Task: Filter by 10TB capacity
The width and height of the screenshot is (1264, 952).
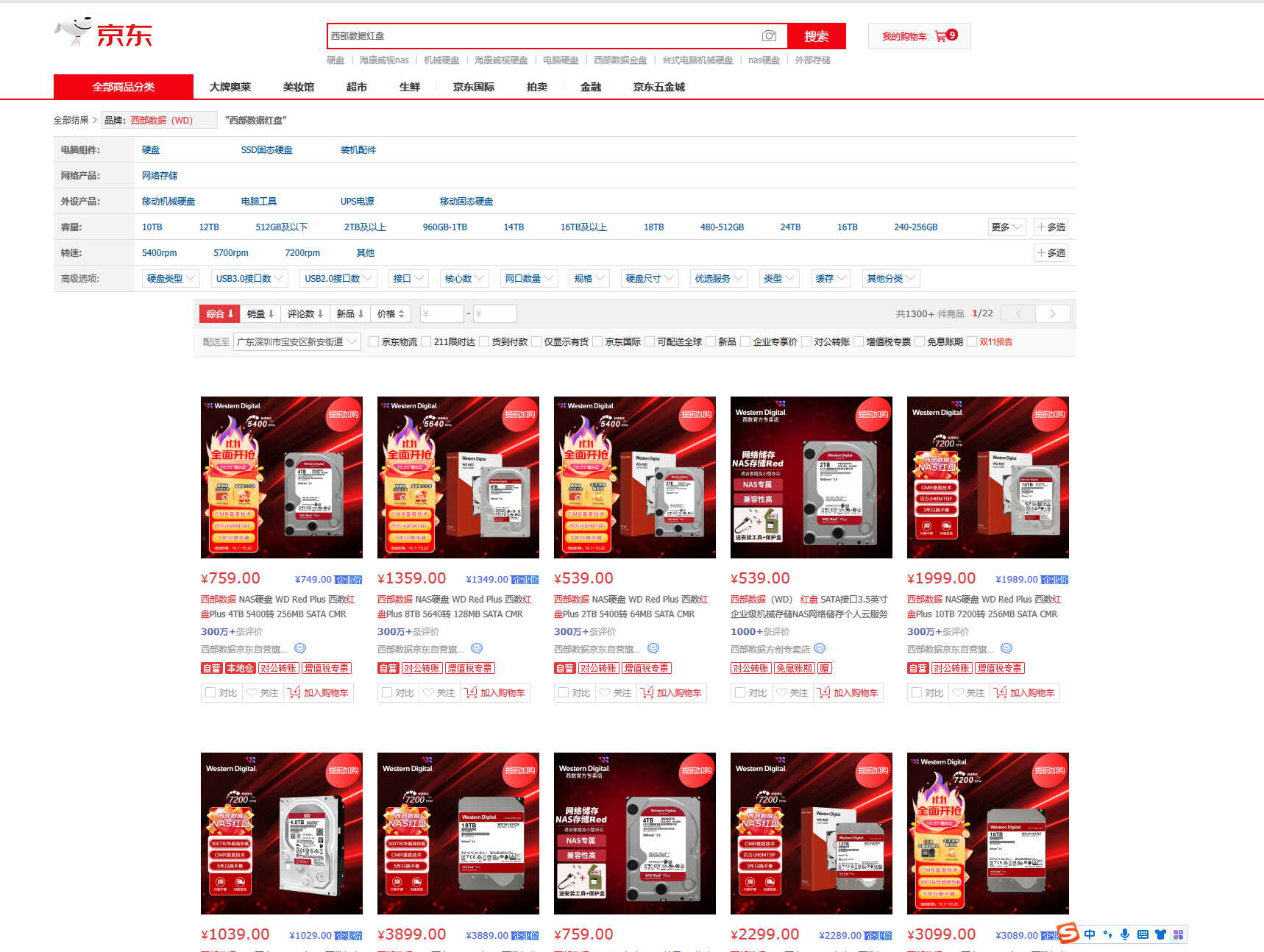Action: (152, 227)
